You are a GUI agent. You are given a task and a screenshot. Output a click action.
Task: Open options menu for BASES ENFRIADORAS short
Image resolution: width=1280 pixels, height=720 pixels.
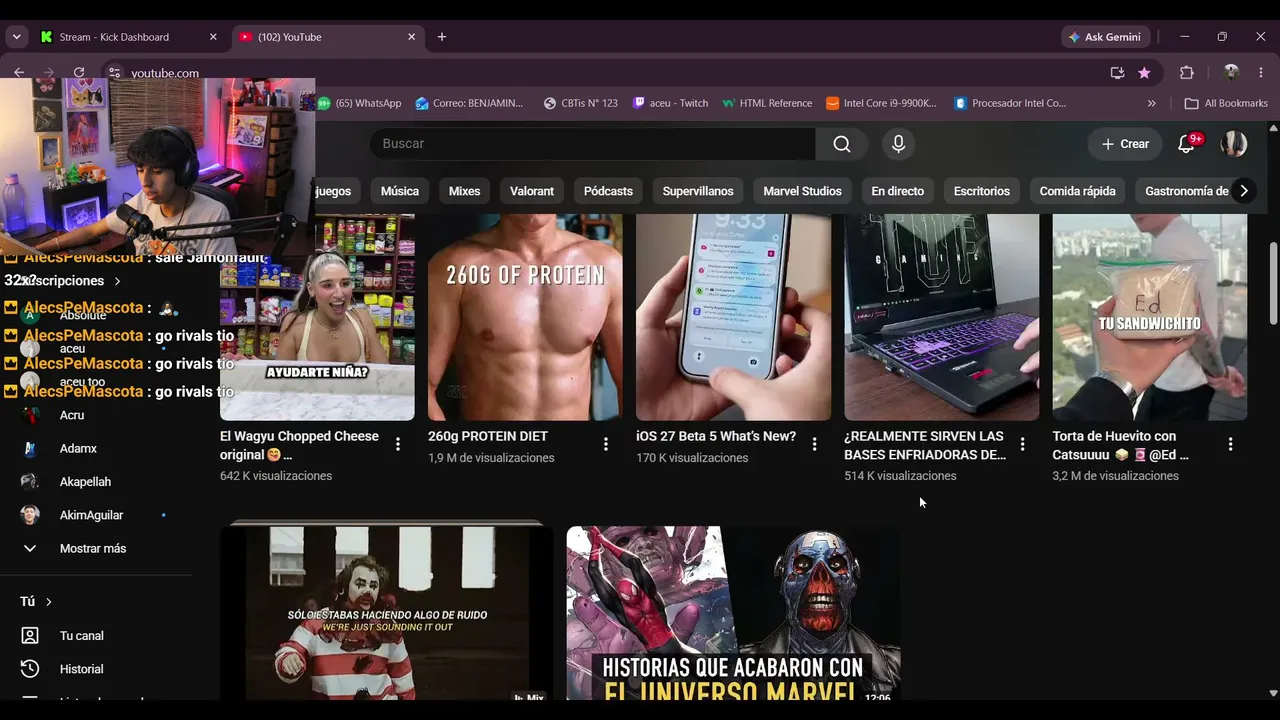1022,444
